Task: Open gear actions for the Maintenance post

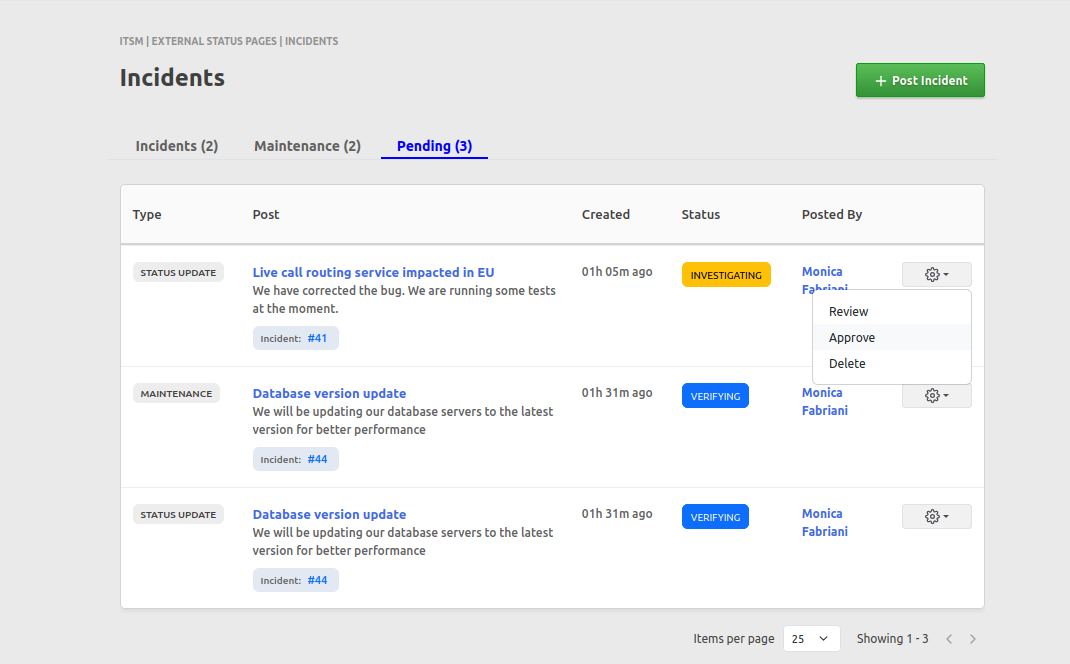Action: pos(936,396)
